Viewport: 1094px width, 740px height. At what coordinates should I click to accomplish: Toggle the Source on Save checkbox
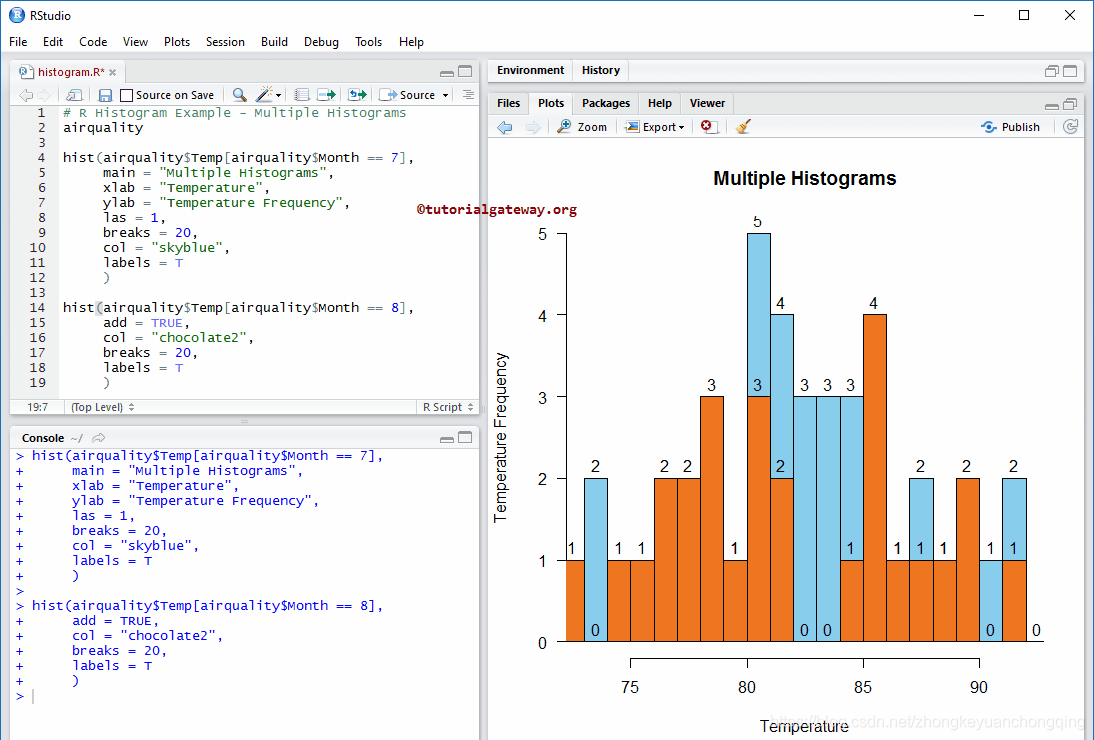coord(126,96)
